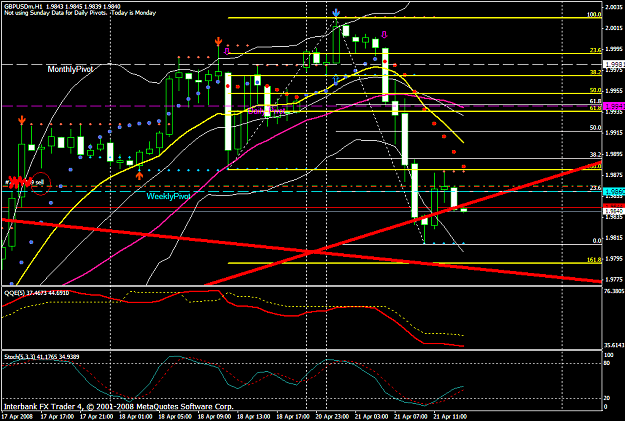Click the 1.9815 price scale label
This screenshot has height=421, width=625.
coord(614,238)
